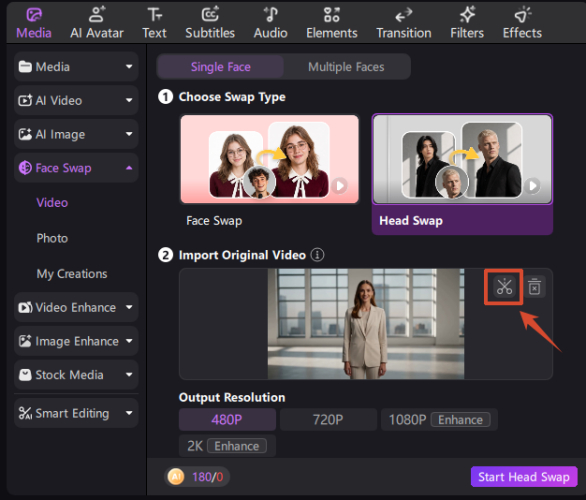Viewport: 586px width, 500px height.
Task: Play the Head Swap preview demo
Action: [x=533, y=186]
